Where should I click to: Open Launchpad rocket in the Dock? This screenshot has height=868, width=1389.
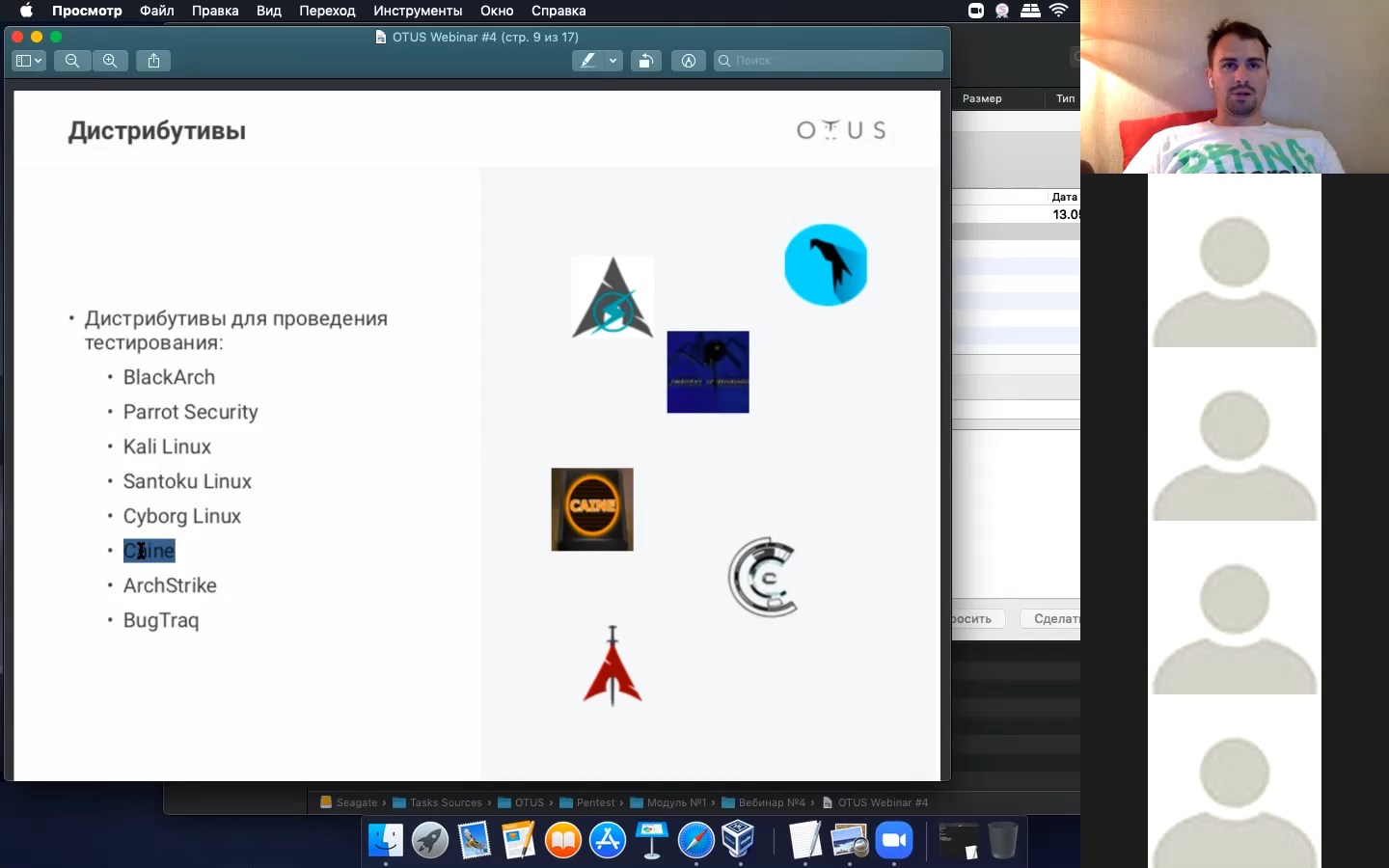click(430, 840)
